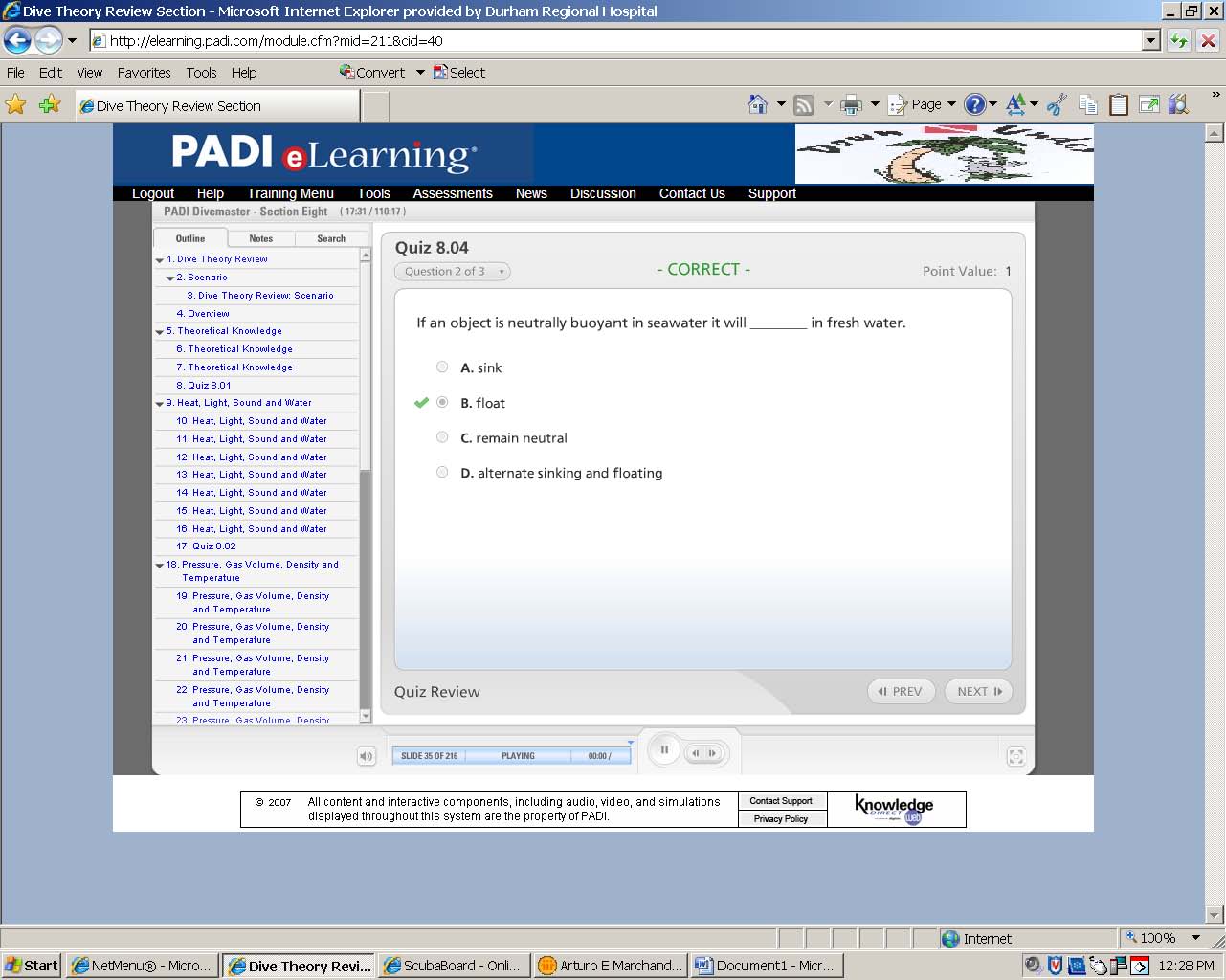Open the Knowledge Direct logo link
Viewport: 1226px width, 980px height.
coord(895,809)
